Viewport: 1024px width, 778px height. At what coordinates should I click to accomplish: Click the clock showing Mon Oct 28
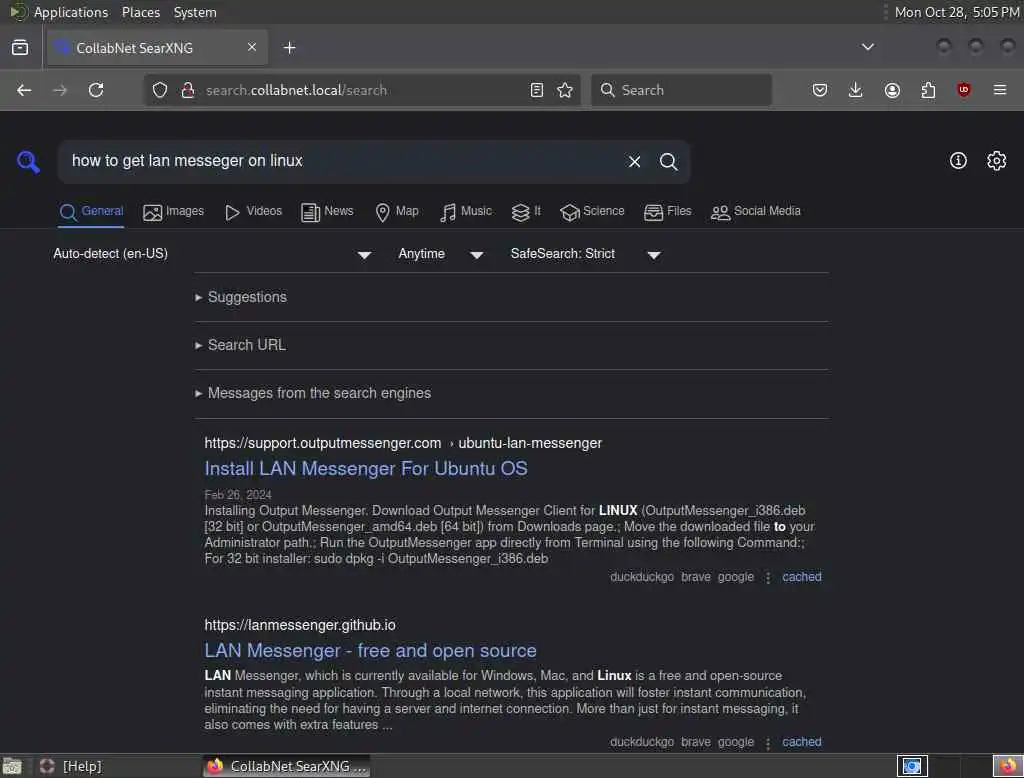(957, 12)
